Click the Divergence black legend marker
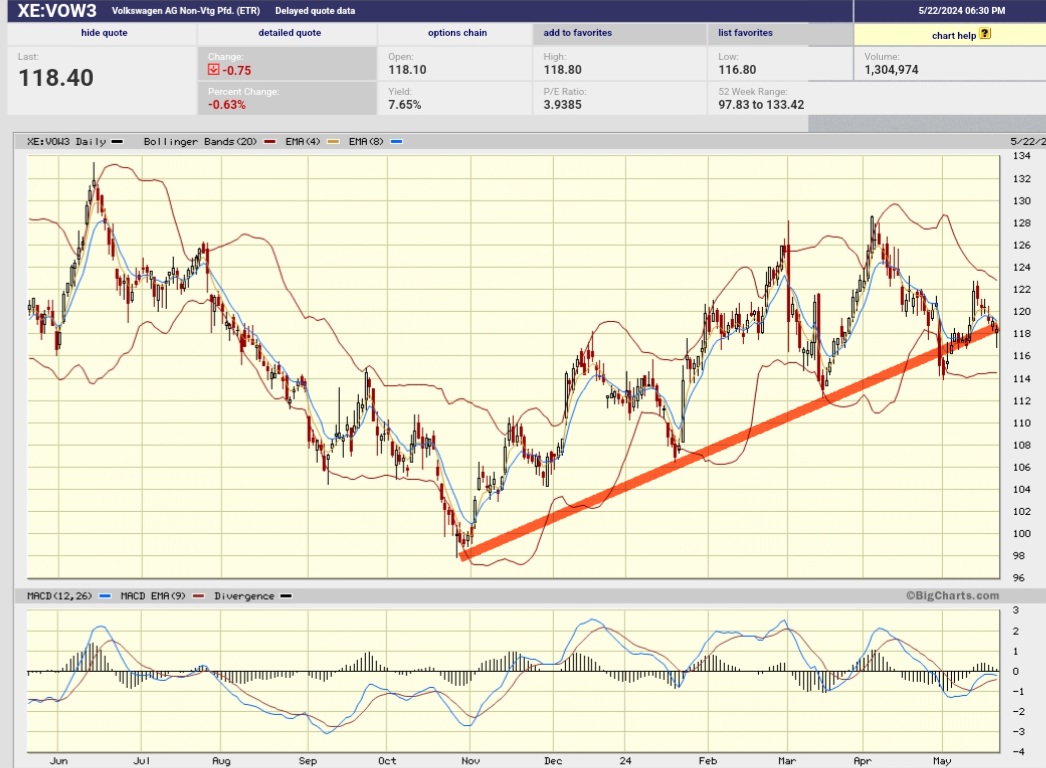 coord(286,595)
